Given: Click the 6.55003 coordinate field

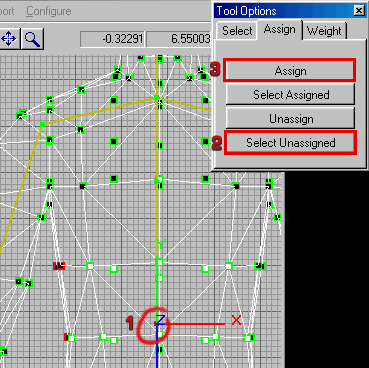Looking at the screenshot, I should coord(179,39).
